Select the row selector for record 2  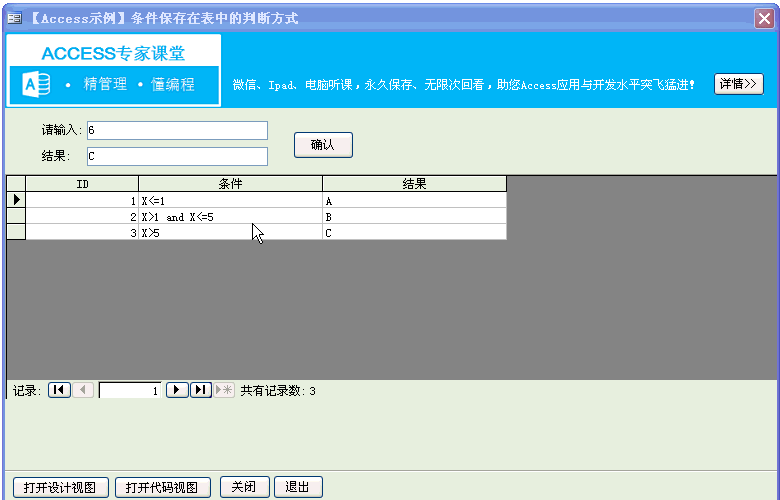tap(16, 216)
